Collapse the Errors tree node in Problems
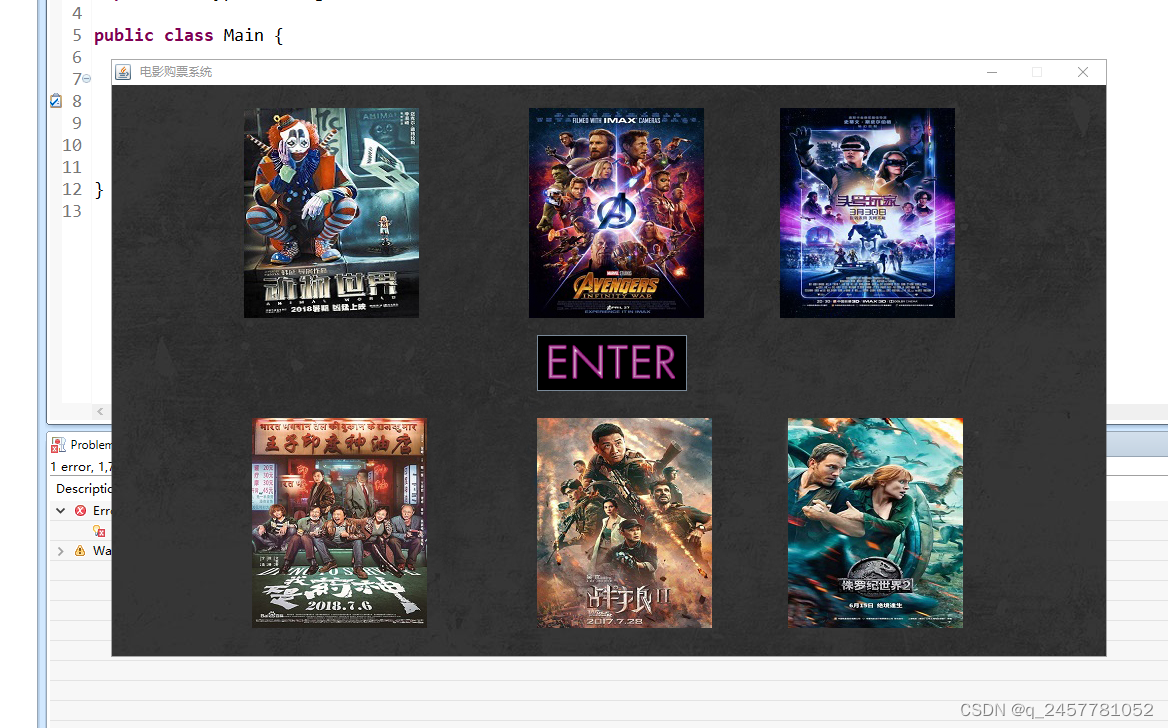 click(x=60, y=510)
